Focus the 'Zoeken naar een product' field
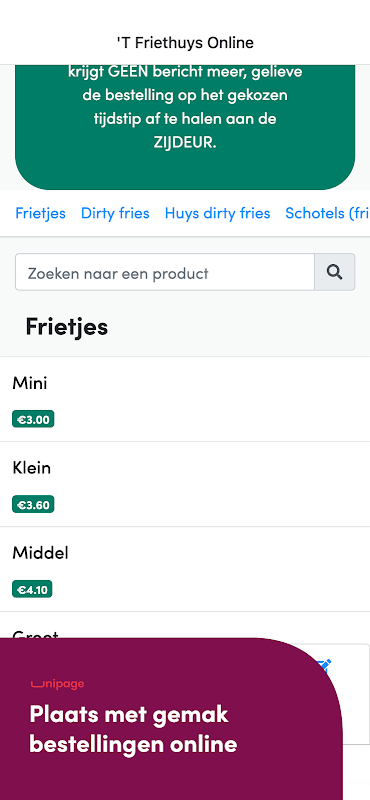The height and width of the screenshot is (800, 370). coord(165,272)
